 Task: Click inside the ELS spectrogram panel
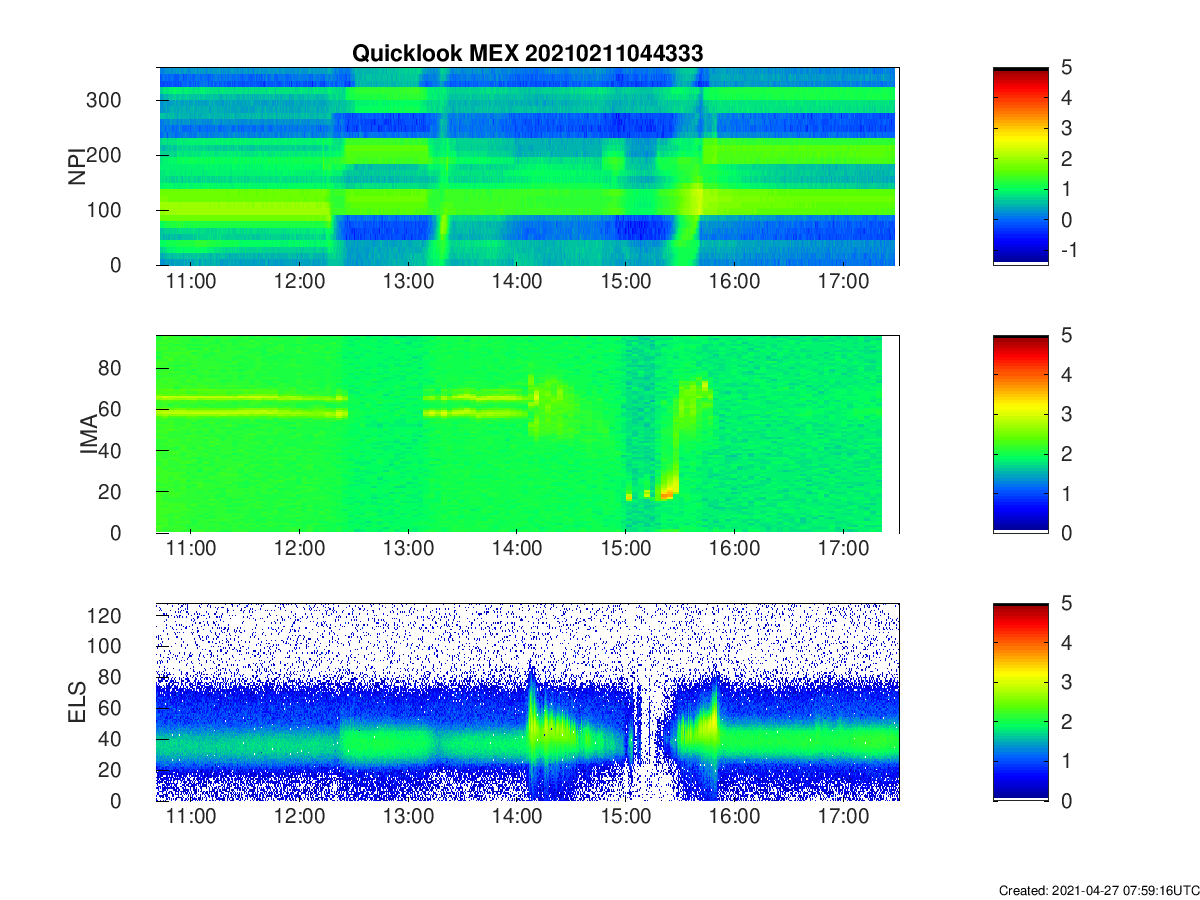tap(527, 702)
